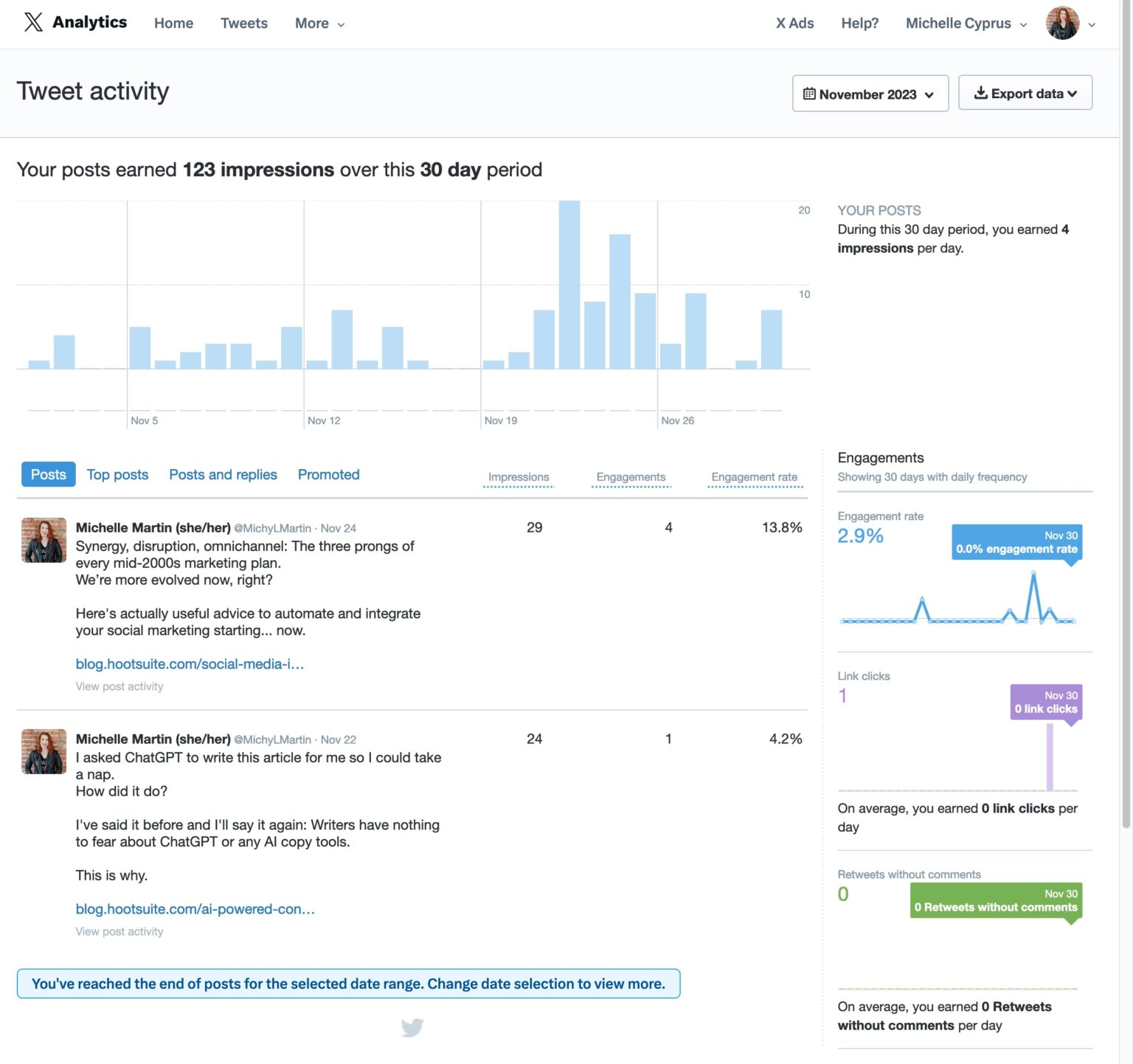Click View post activity on the Nov 22 tweet
This screenshot has width=1133, height=1064.
coord(119,931)
